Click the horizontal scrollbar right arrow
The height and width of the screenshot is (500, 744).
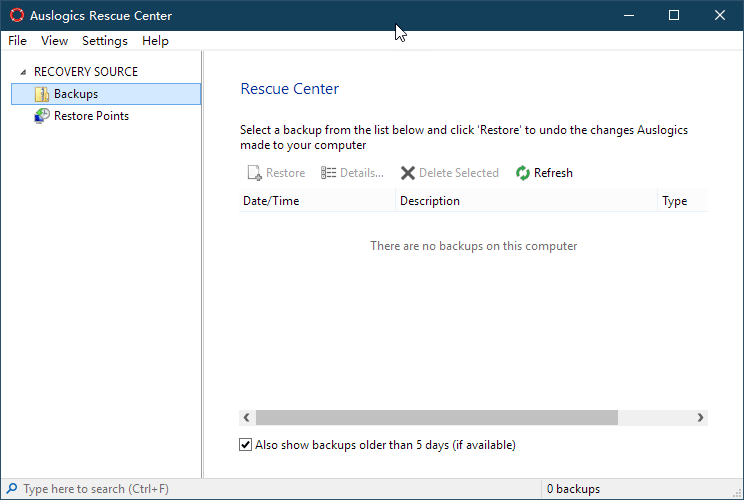[700, 417]
